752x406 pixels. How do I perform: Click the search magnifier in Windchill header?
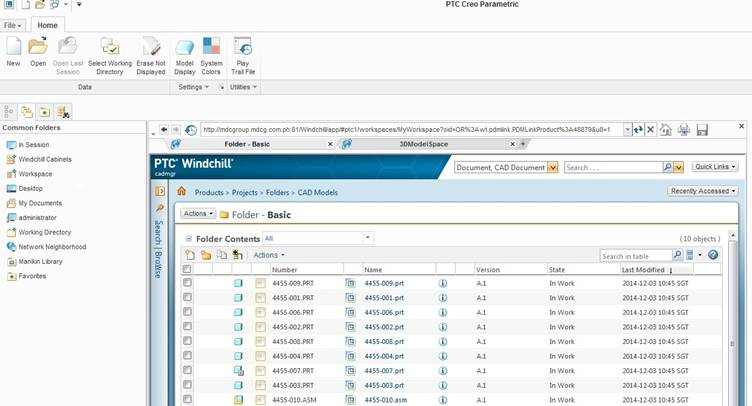point(667,167)
